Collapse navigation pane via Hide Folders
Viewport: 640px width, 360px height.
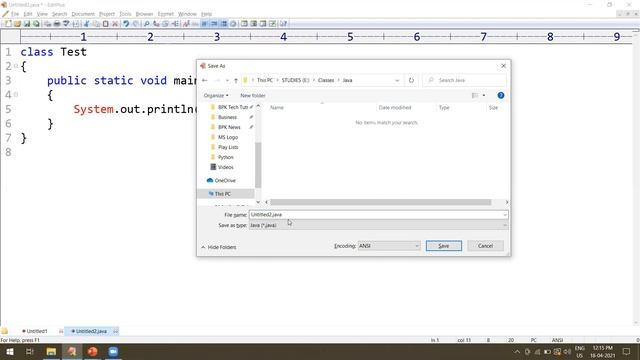click(x=219, y=247)
